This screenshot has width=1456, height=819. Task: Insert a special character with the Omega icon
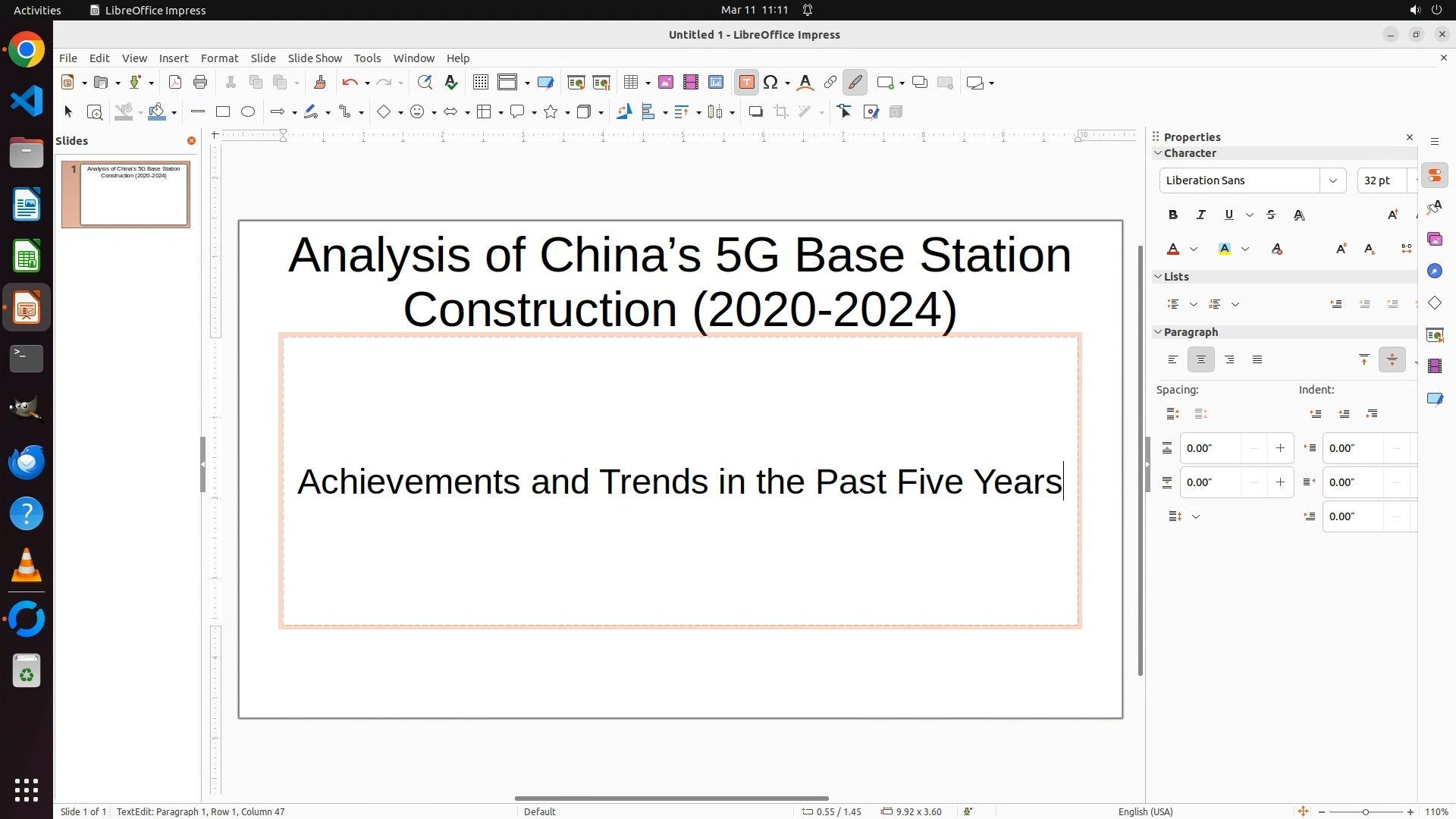point(771,83)
